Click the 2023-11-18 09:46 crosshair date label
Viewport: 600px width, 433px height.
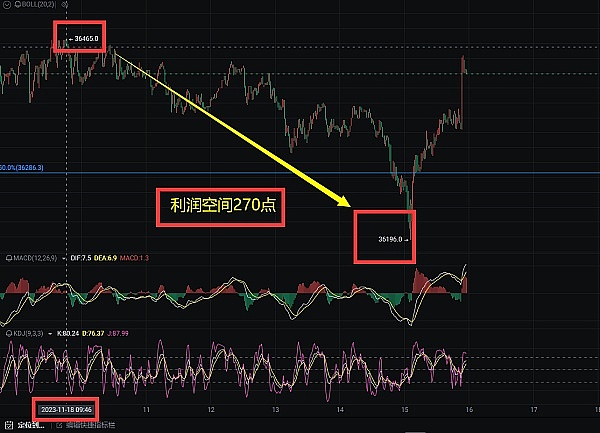pyautogui.click(x=64, y=409)
